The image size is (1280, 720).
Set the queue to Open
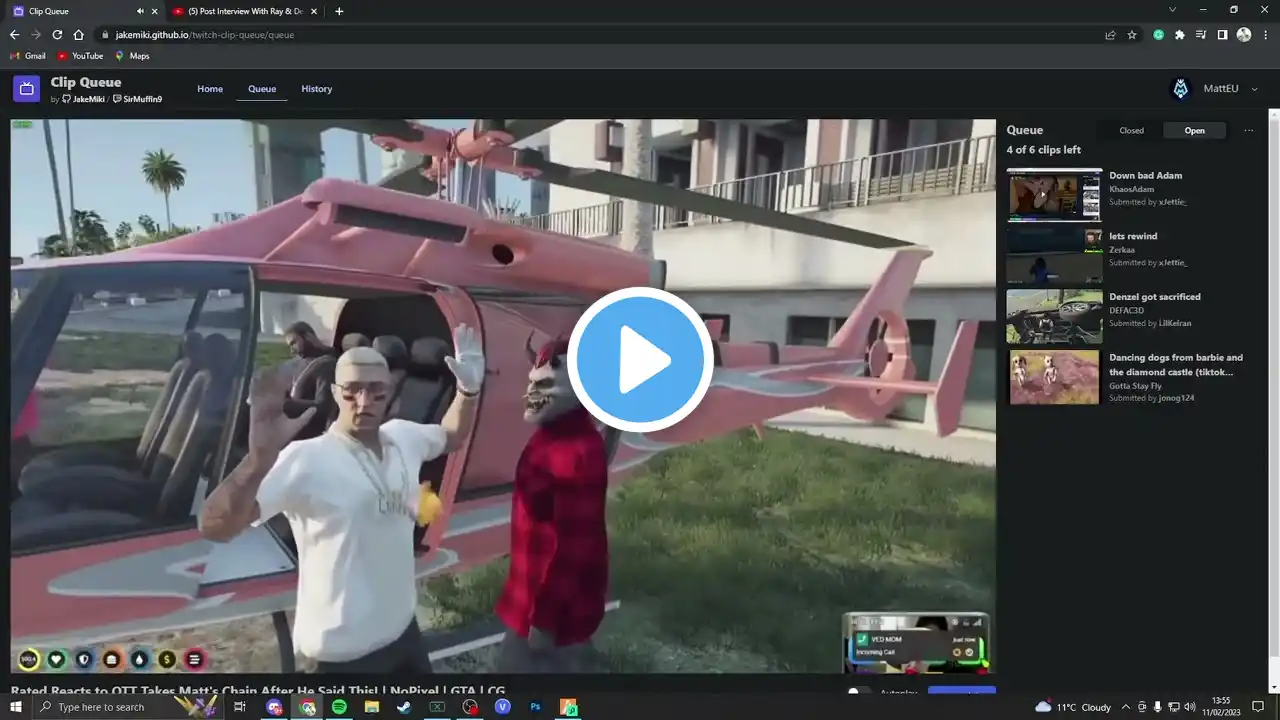pyautogui.click(x=1194, y=130)
